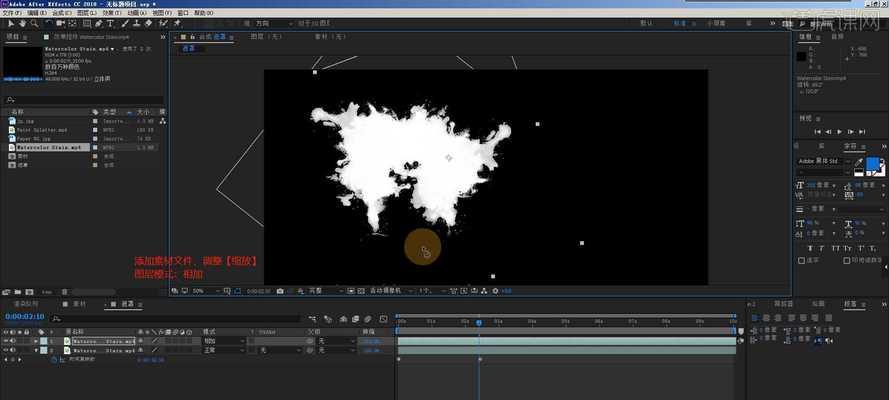Click the current time indicator on ruler
889x400 pixels.
[479, 322]
